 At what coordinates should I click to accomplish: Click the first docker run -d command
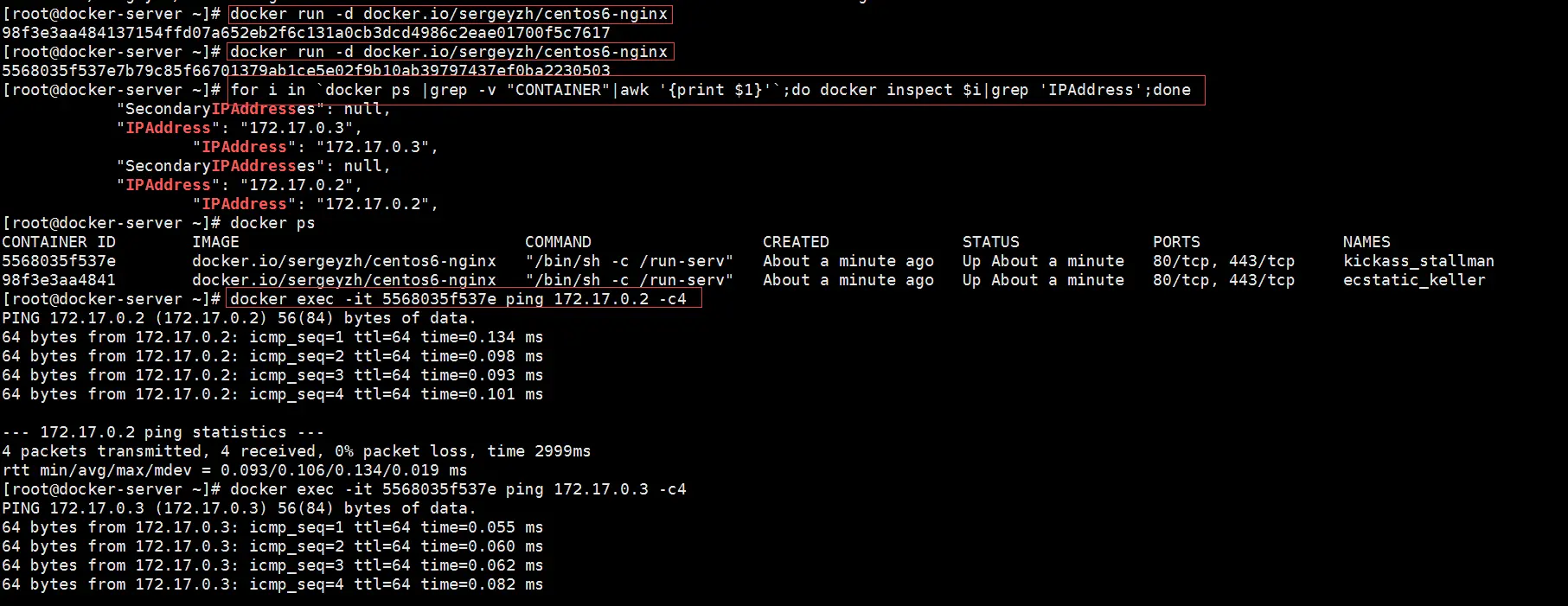(x=450, y=14)
